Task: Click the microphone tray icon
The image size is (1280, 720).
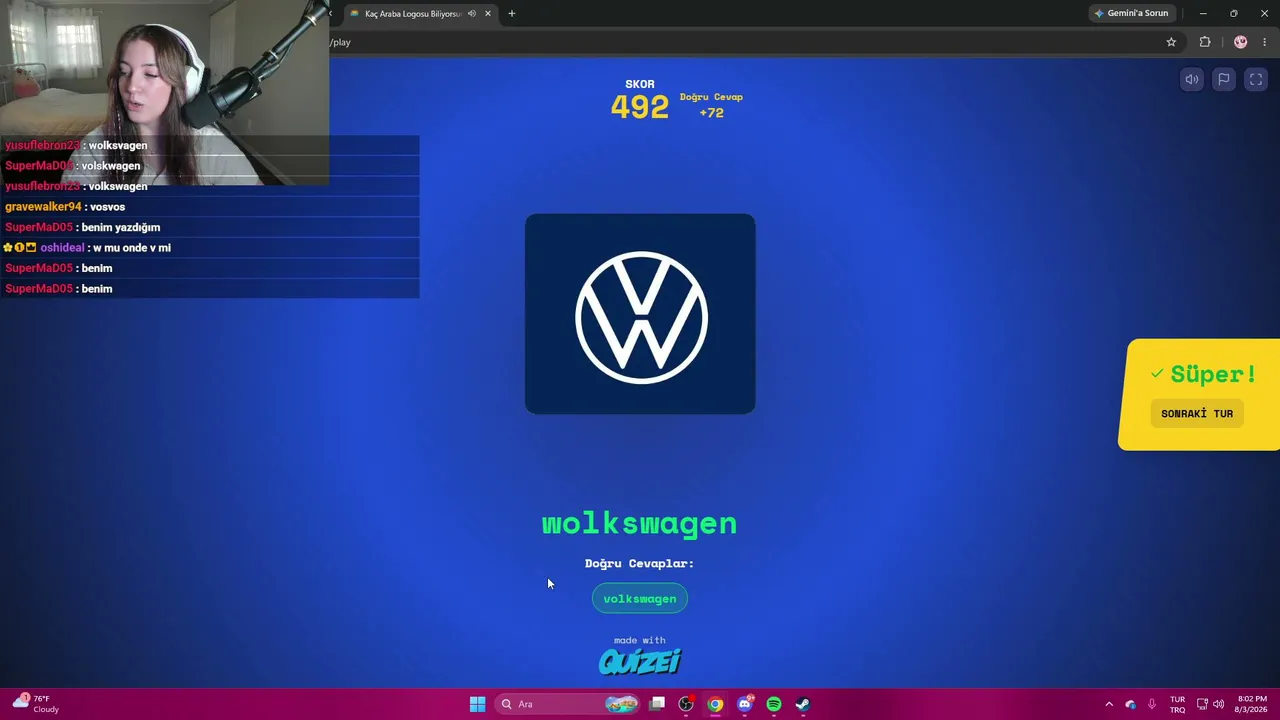Action: pyautogui.click(x=1152, y=704)
